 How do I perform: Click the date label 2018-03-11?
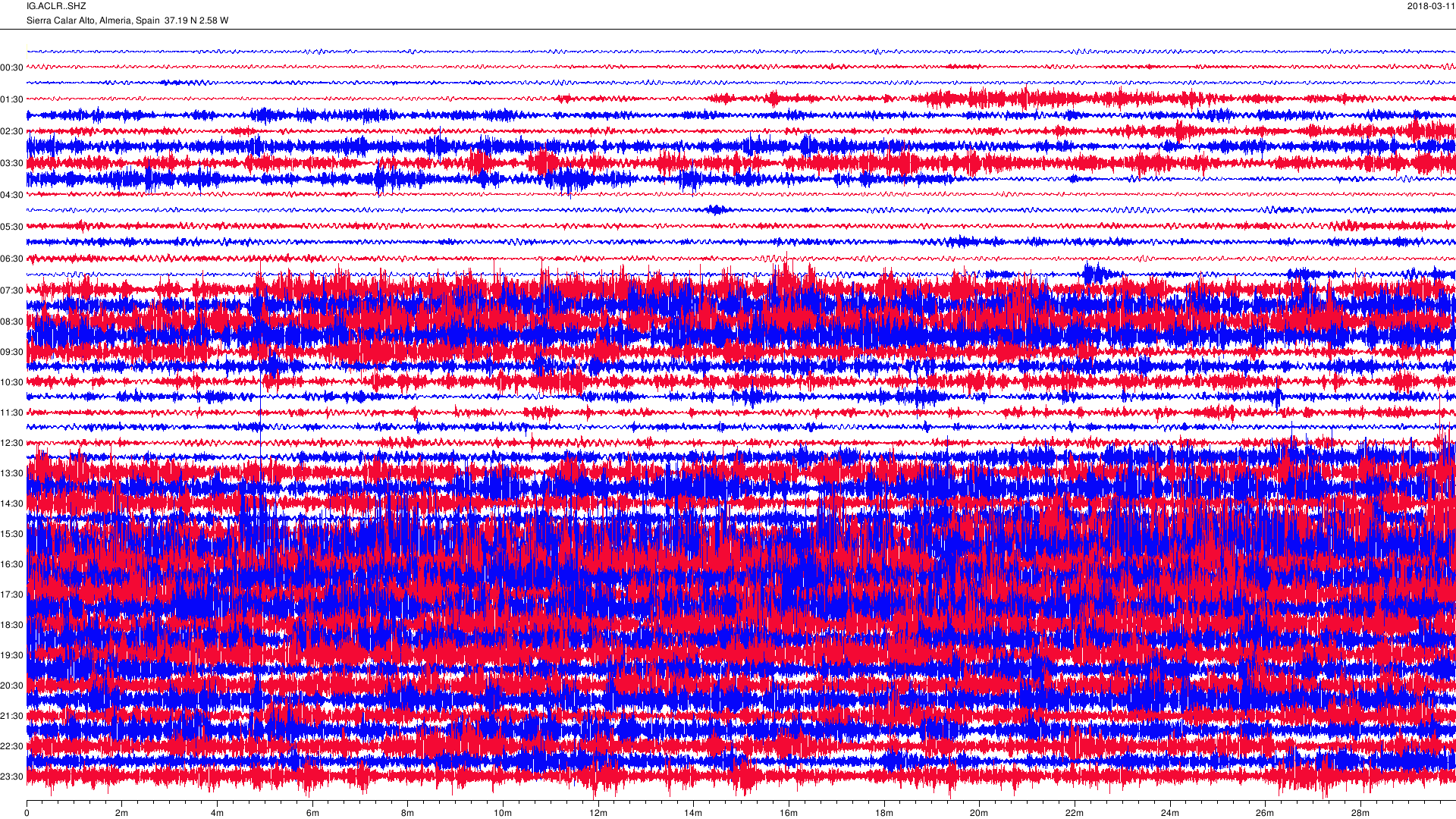pyautogui.click(x=1431, y=6)
